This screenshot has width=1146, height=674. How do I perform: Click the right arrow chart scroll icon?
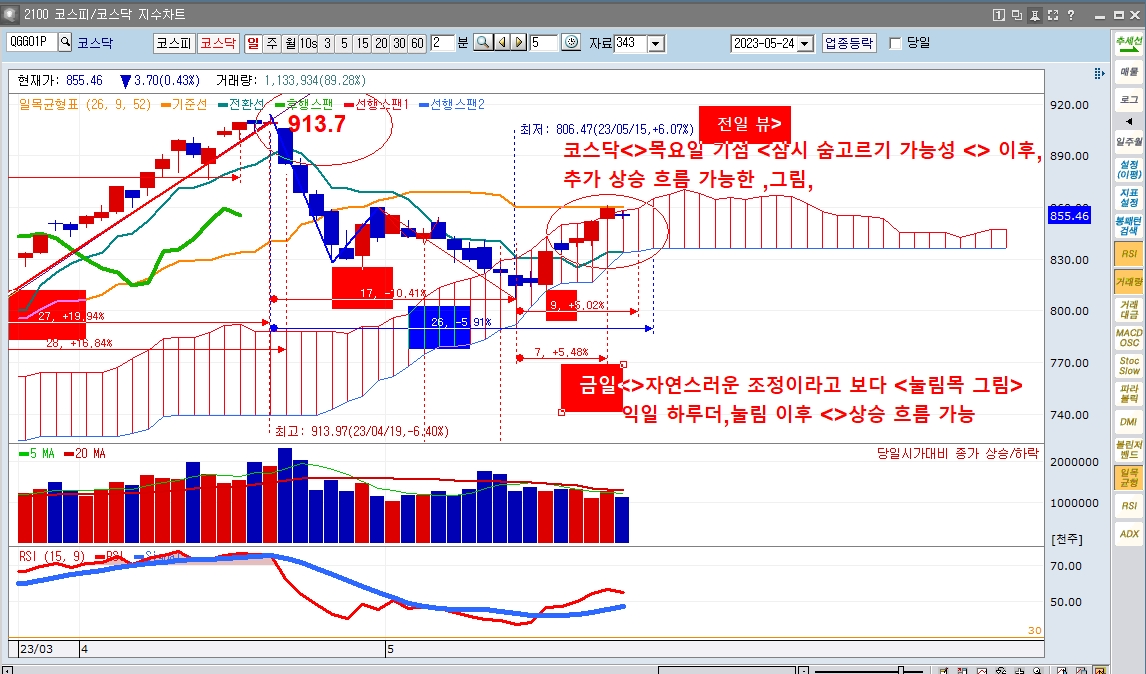coord(519,42)
